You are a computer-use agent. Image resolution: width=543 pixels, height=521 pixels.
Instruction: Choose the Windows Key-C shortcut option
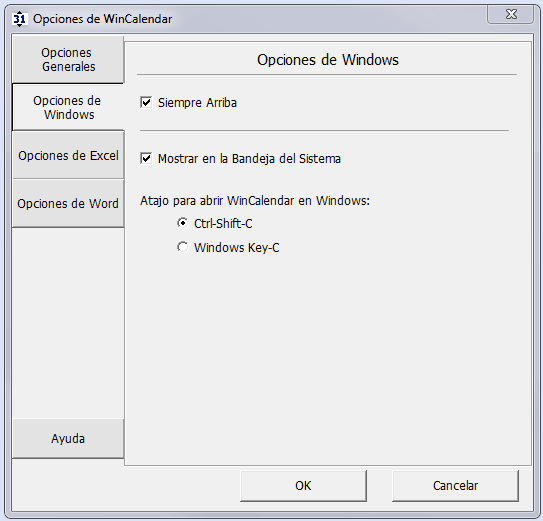pos(183,247)
